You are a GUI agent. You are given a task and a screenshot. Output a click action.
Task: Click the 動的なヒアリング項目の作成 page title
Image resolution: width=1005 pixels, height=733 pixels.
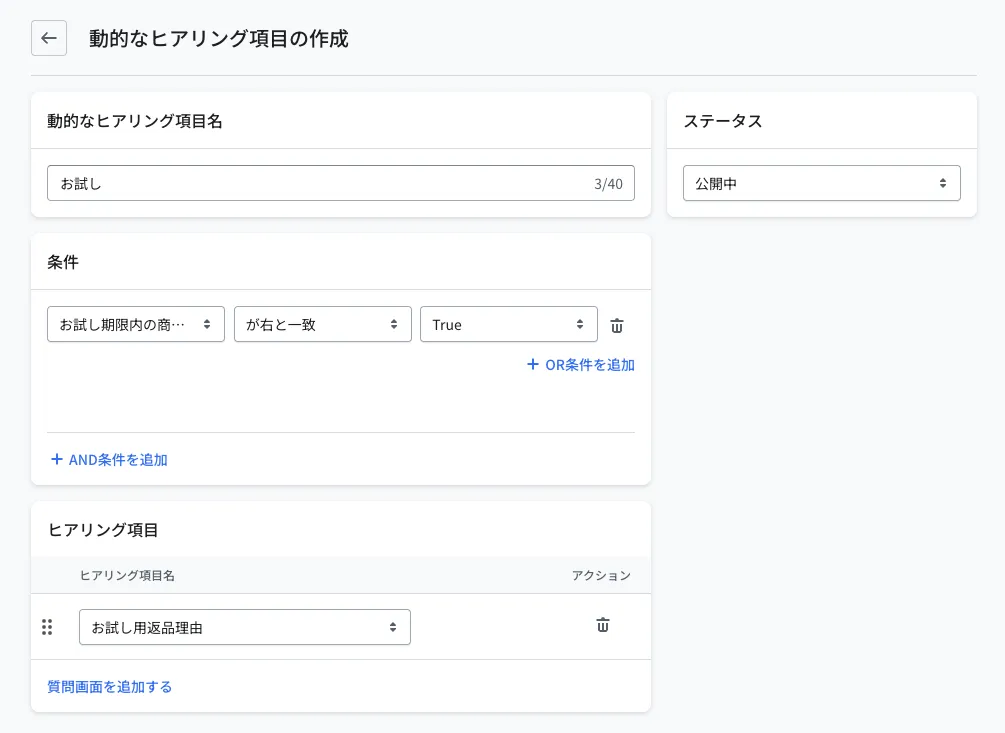pos(219,38)
